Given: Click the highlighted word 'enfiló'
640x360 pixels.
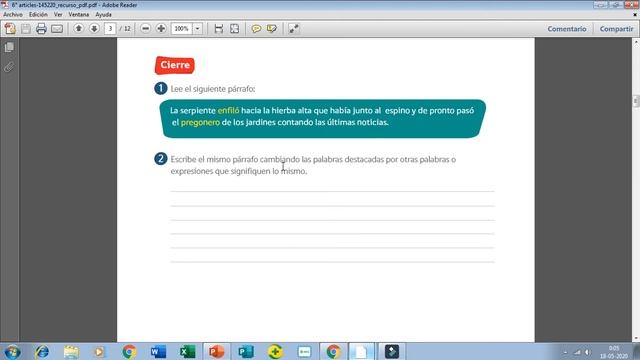Looking at the screenshot, I should click(228, 111).
